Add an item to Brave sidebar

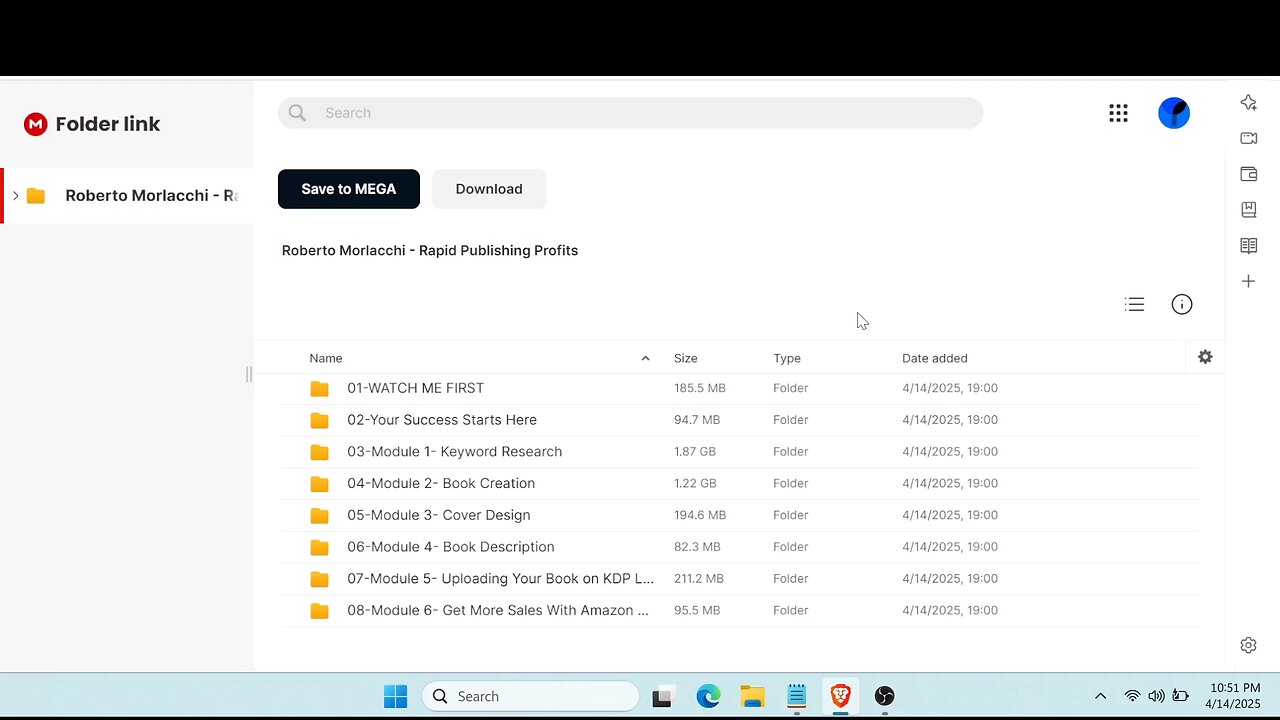1248,282
